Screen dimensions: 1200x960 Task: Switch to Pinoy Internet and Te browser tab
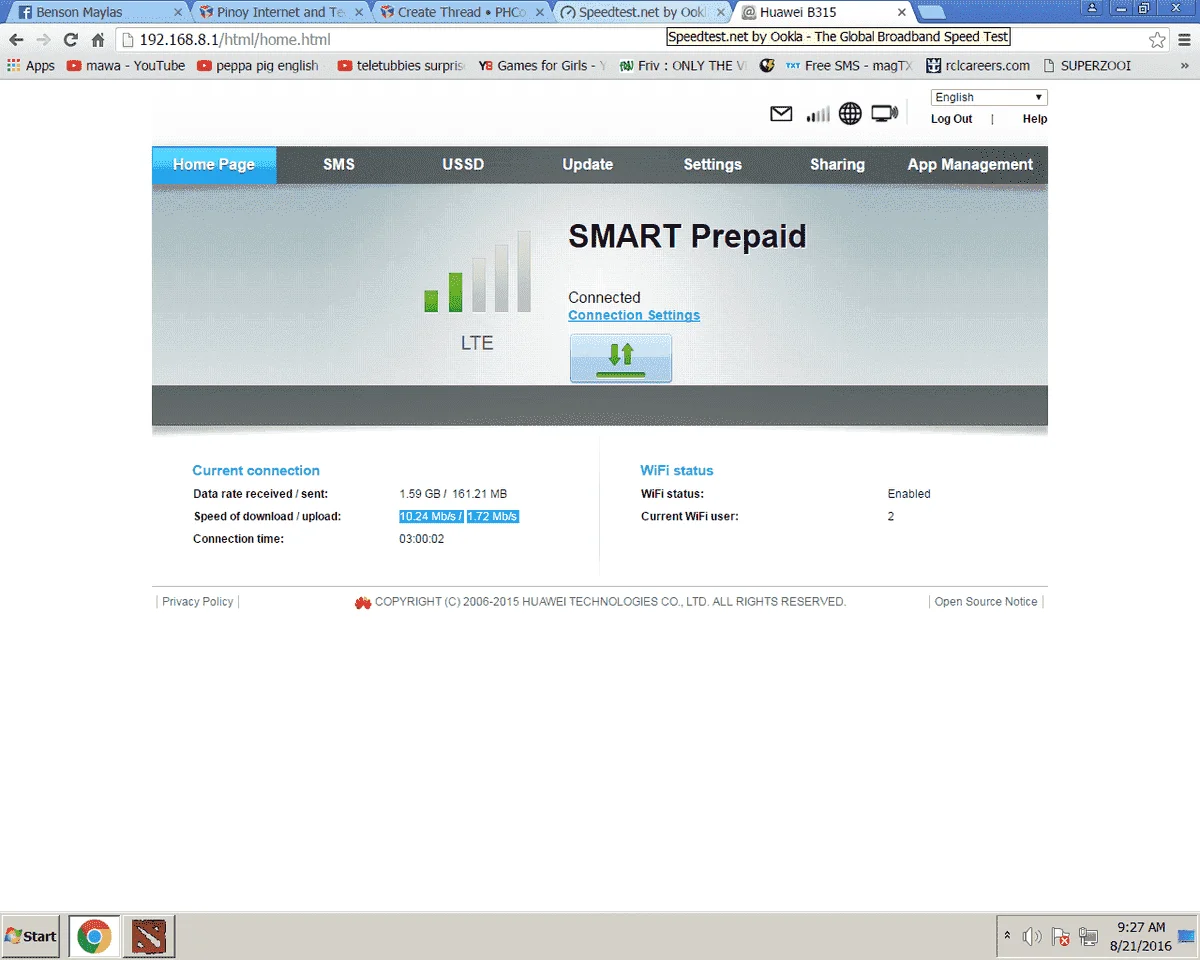[x=282, y=12]
